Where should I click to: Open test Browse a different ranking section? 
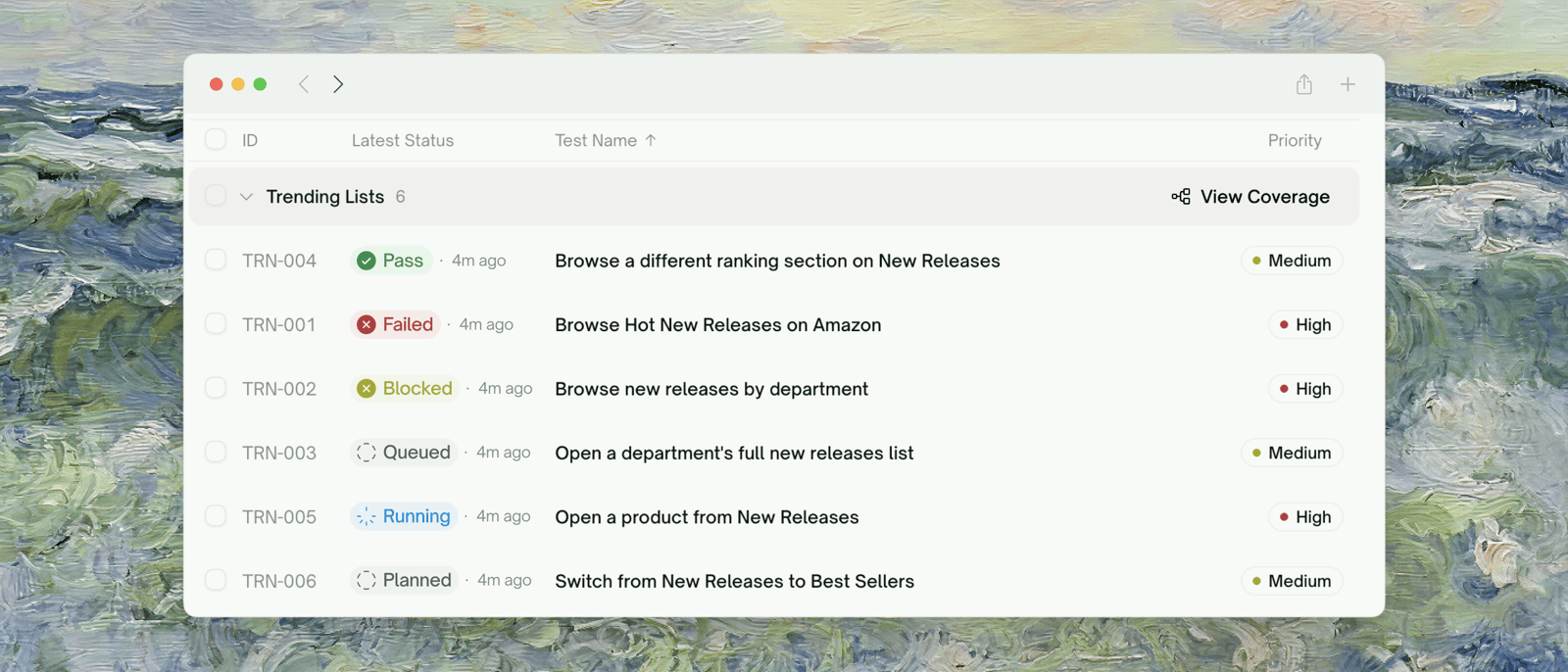click(777, 261)
